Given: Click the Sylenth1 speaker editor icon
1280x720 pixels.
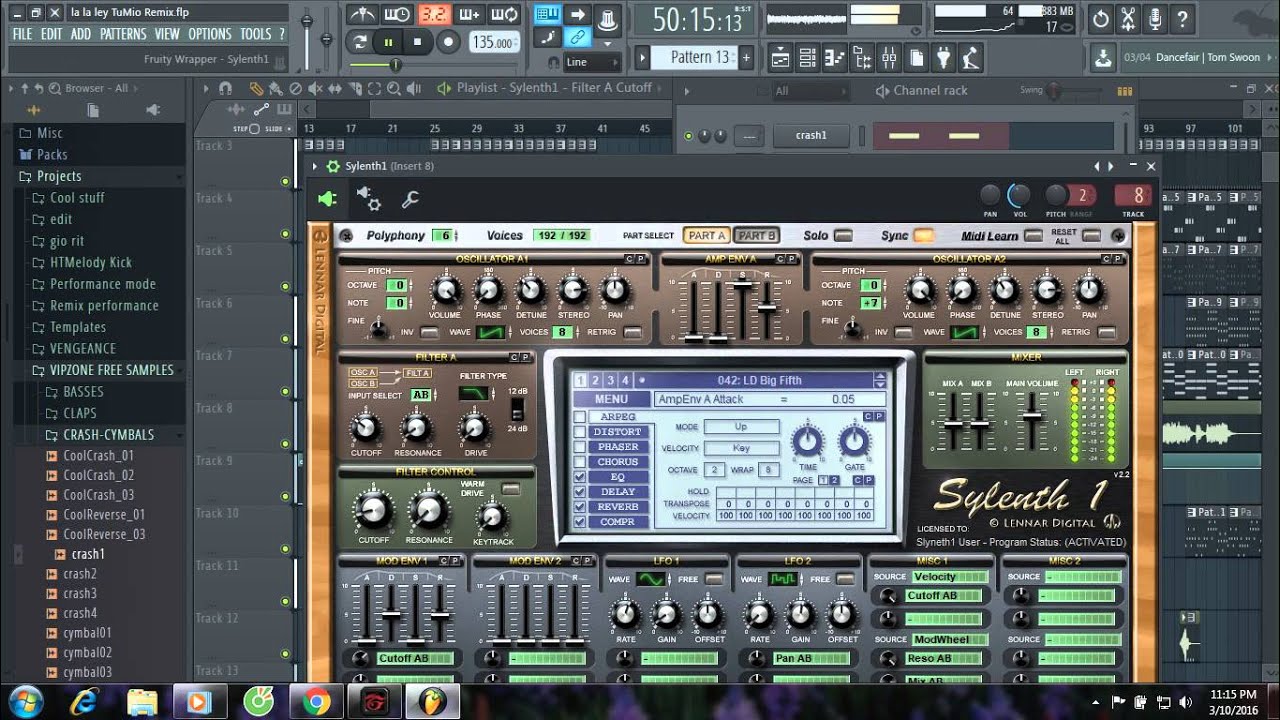Looking at the screenshot, I should click(x=327, y=199).
